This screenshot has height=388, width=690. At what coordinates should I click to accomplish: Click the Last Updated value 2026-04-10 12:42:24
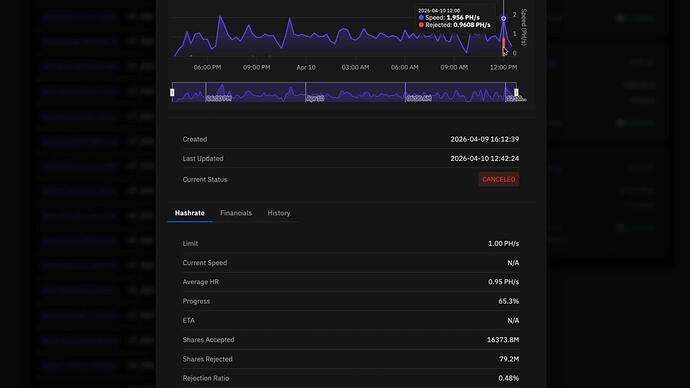tap(484, 158)
